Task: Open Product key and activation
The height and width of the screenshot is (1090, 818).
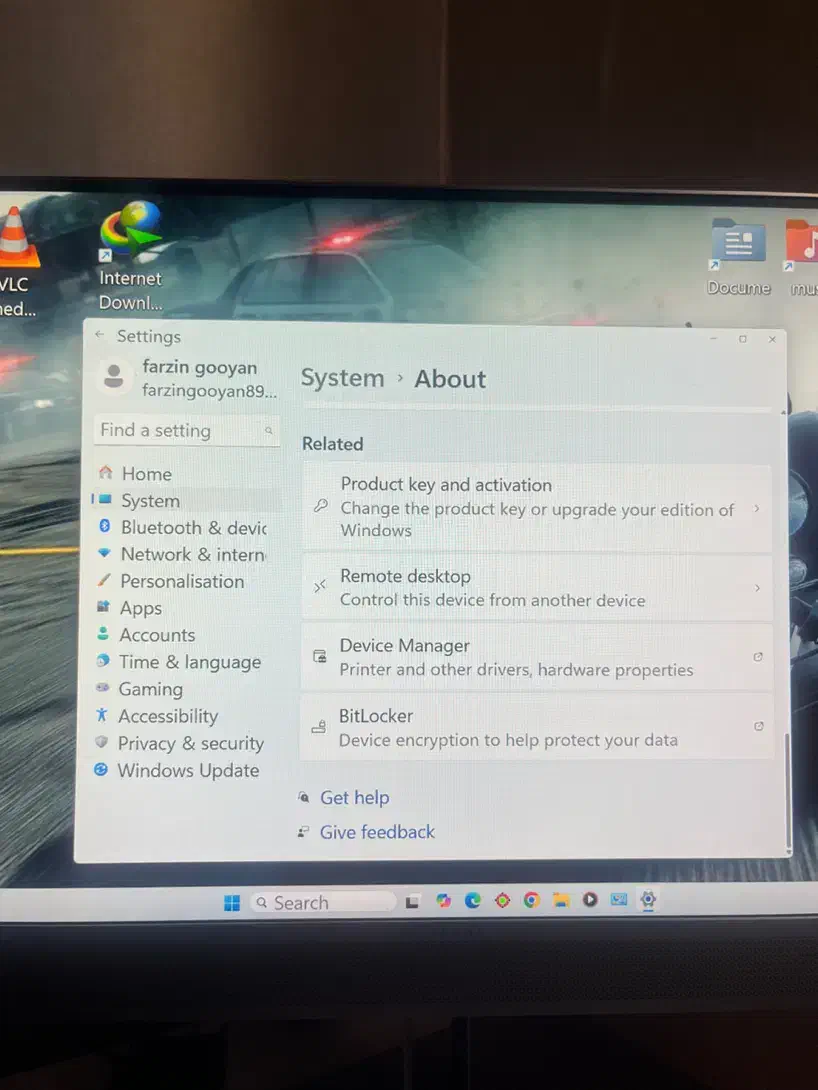Action: click(536, 507)
